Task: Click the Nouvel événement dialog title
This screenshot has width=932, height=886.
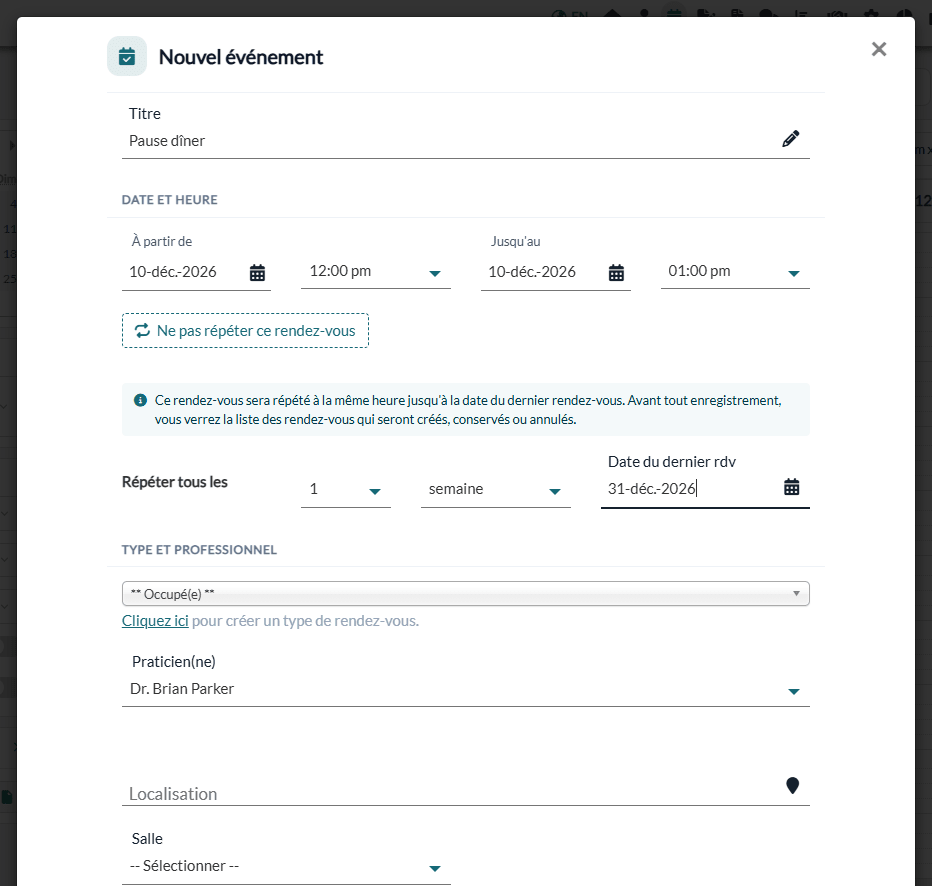Action: pos(241,57)
